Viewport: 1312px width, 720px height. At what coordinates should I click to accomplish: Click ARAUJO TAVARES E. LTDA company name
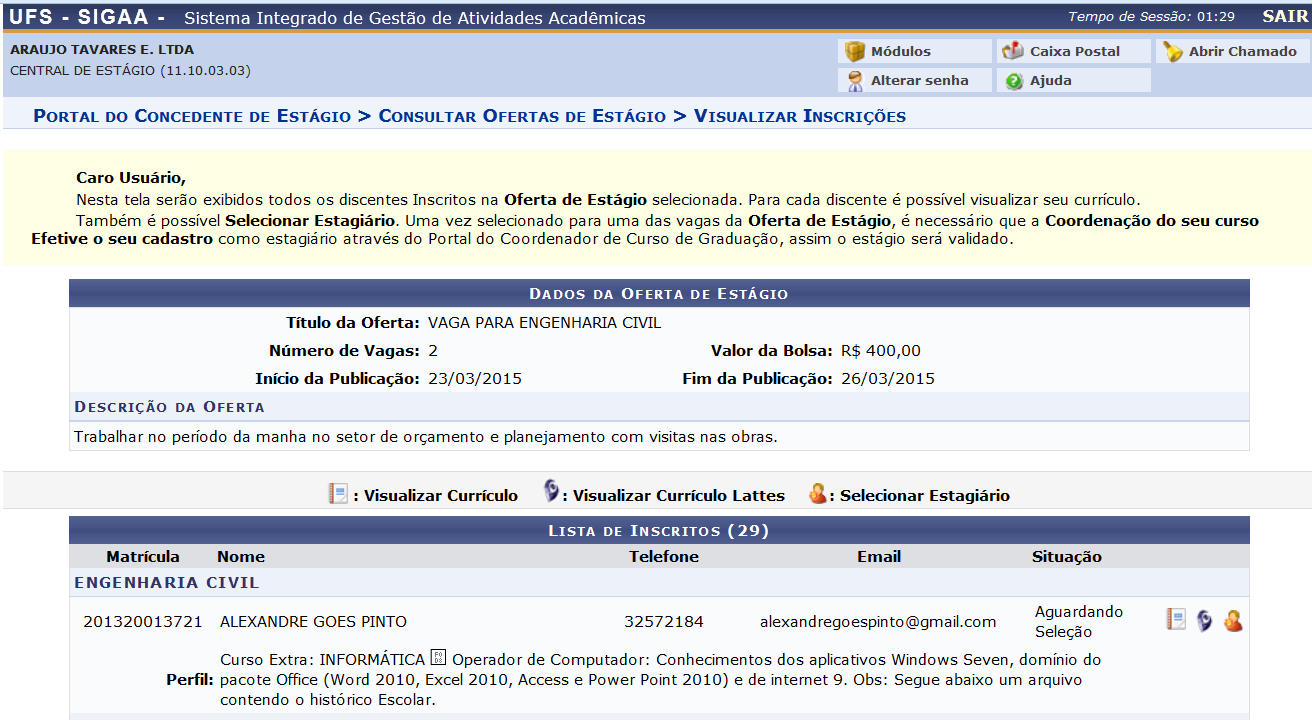coord(102,50)
